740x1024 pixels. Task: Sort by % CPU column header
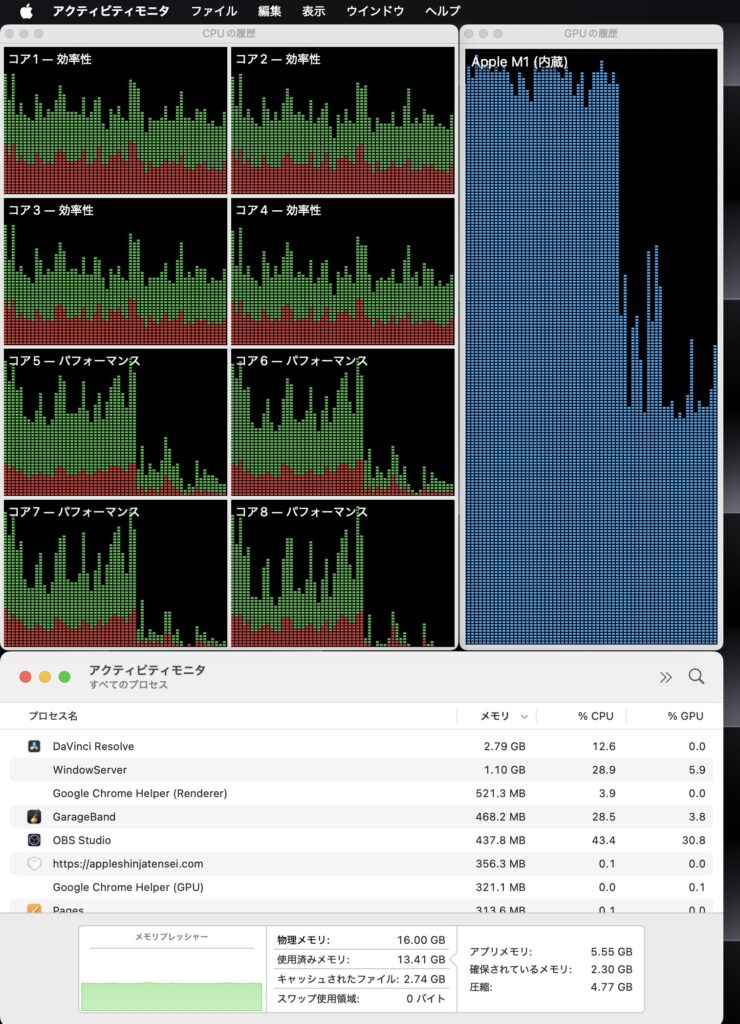pyautogui.click(x=596, y=716)
